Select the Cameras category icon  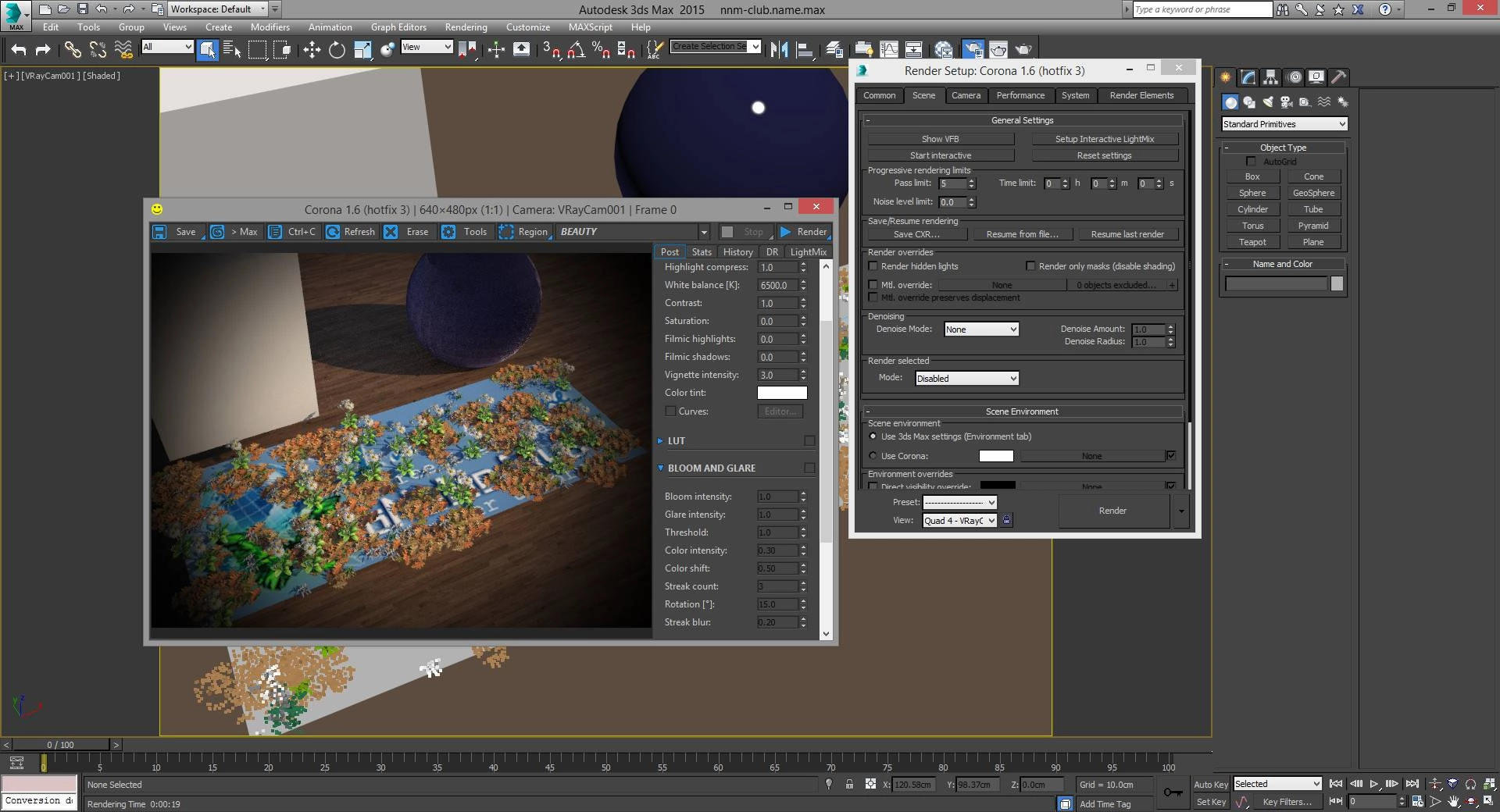point(1287,102)
